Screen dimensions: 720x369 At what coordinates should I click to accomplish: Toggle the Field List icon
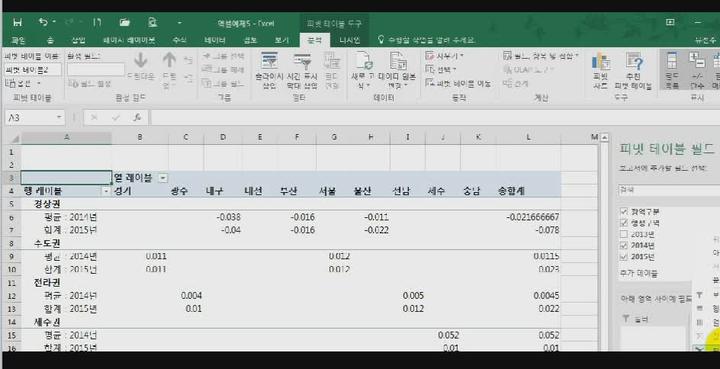671,61
